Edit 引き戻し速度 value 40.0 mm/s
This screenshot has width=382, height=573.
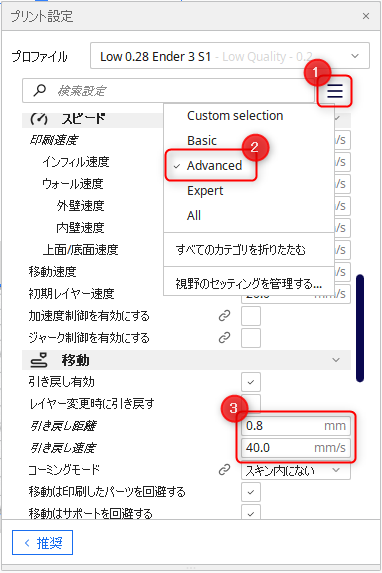[x=296, y=448]
